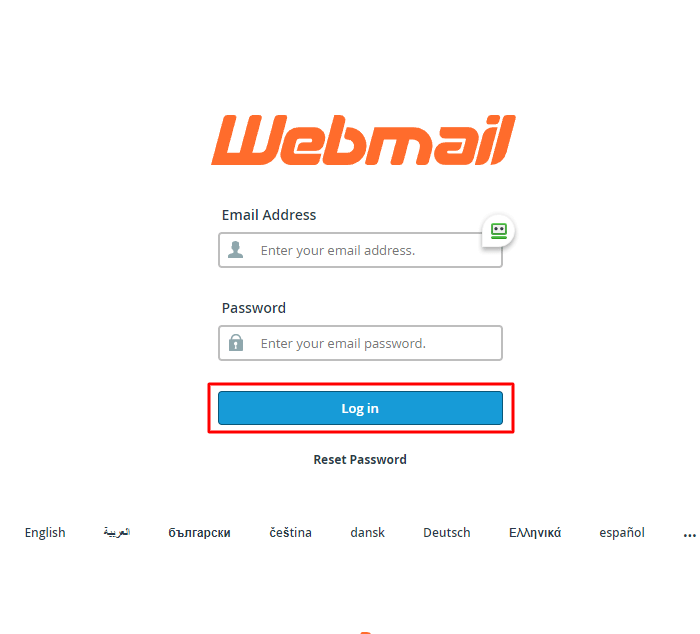
Task: Select Ελληνικά language option
Action: click(535, 533)
